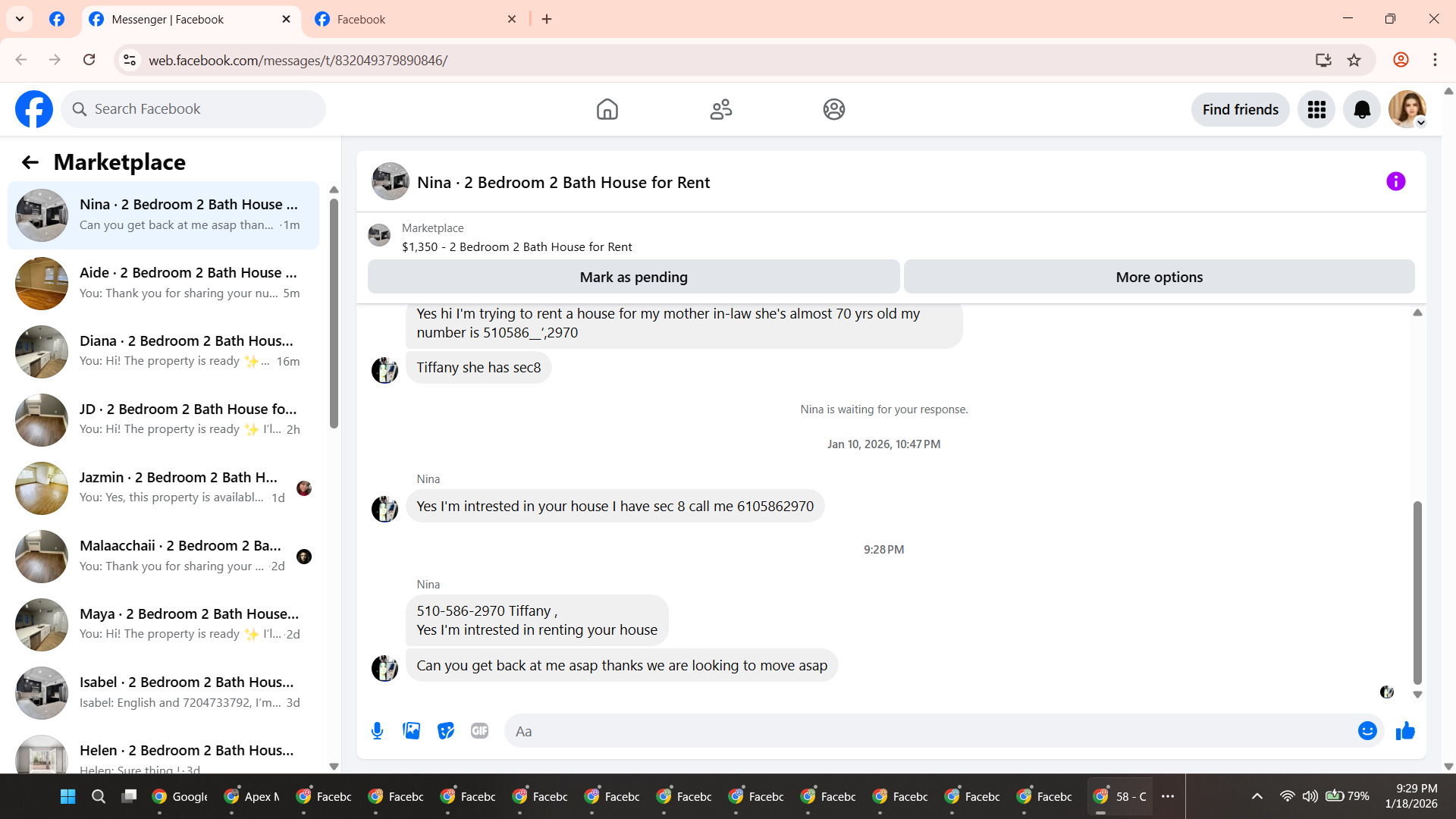Open Facebook notifications bell
This screenshot has width=1456, height=819.
point(1362,110)
